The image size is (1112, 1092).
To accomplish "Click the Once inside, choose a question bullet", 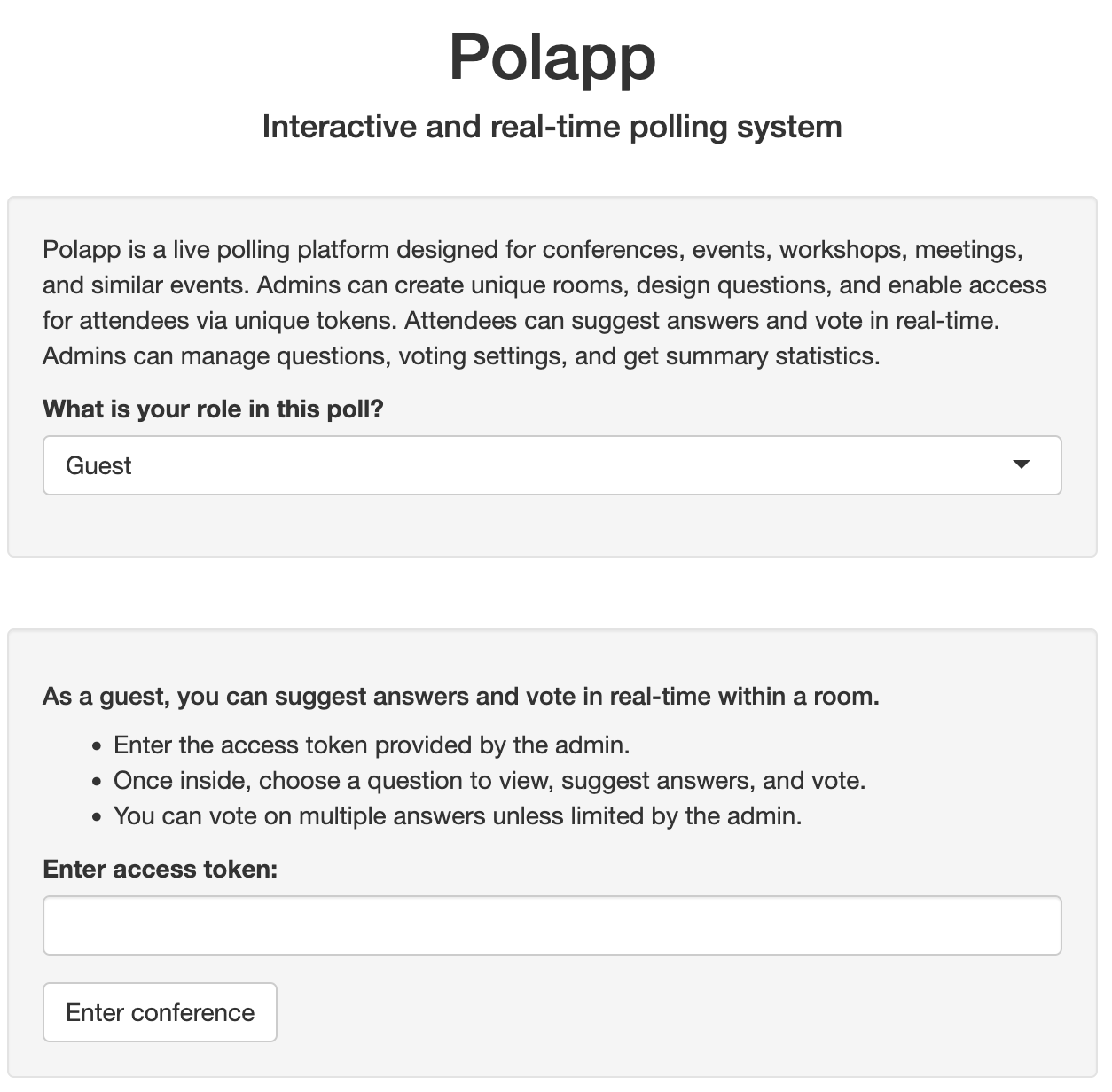I will coord(489,780).
